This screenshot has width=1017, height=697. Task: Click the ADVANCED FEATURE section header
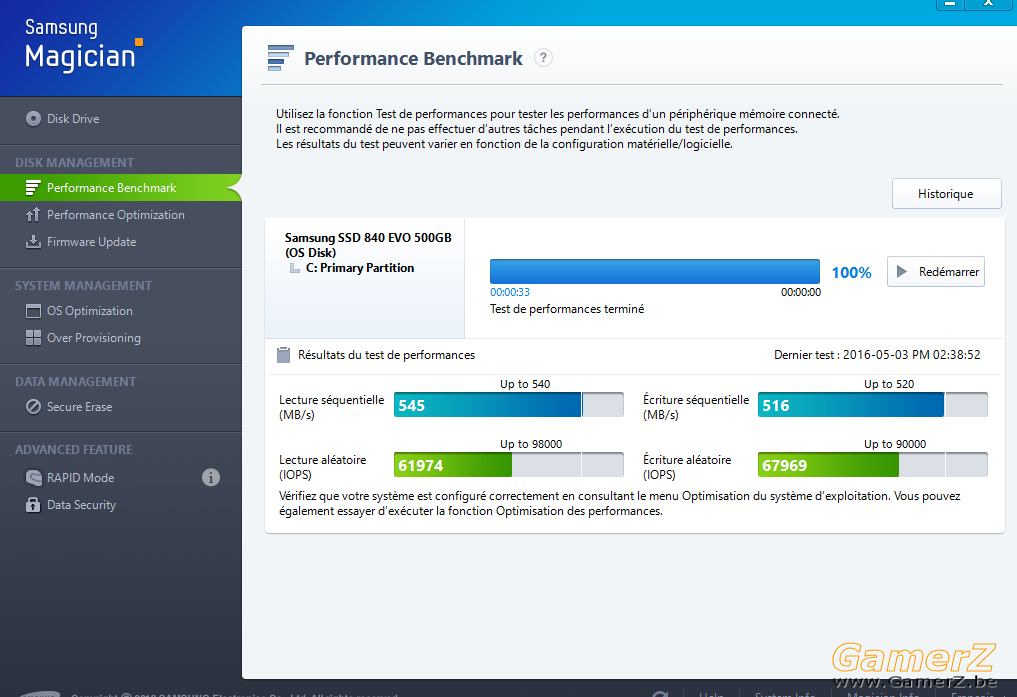pos(73,450)
